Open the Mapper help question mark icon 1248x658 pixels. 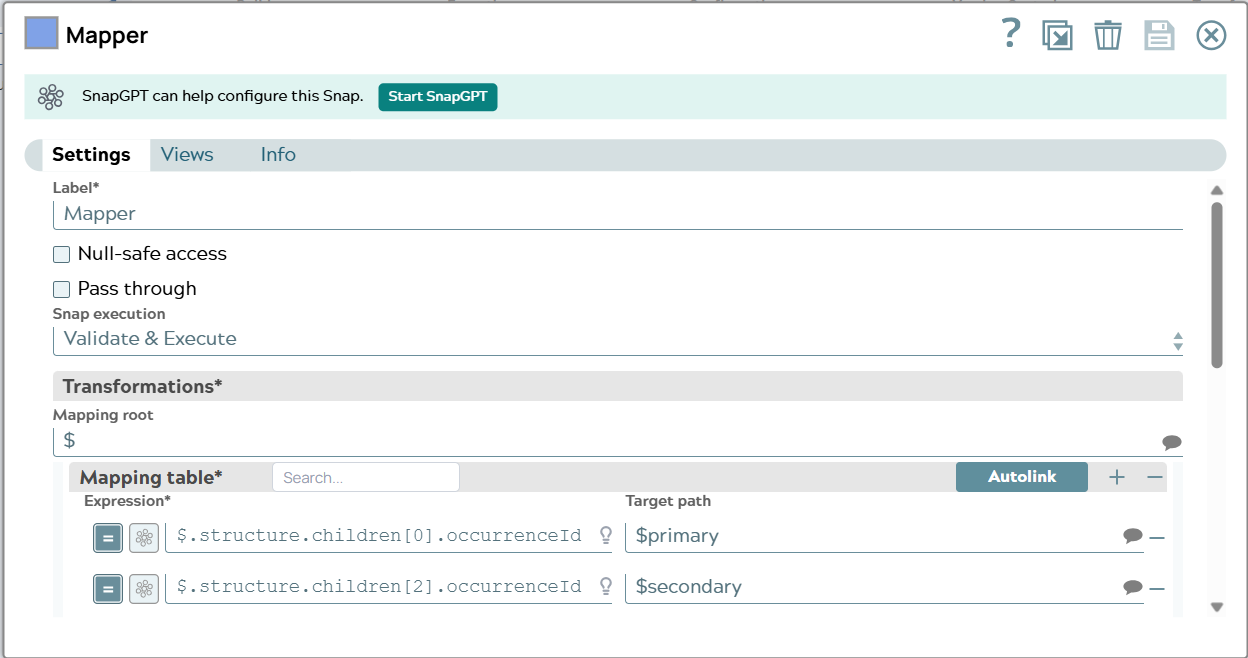[x=1011, y=34]
